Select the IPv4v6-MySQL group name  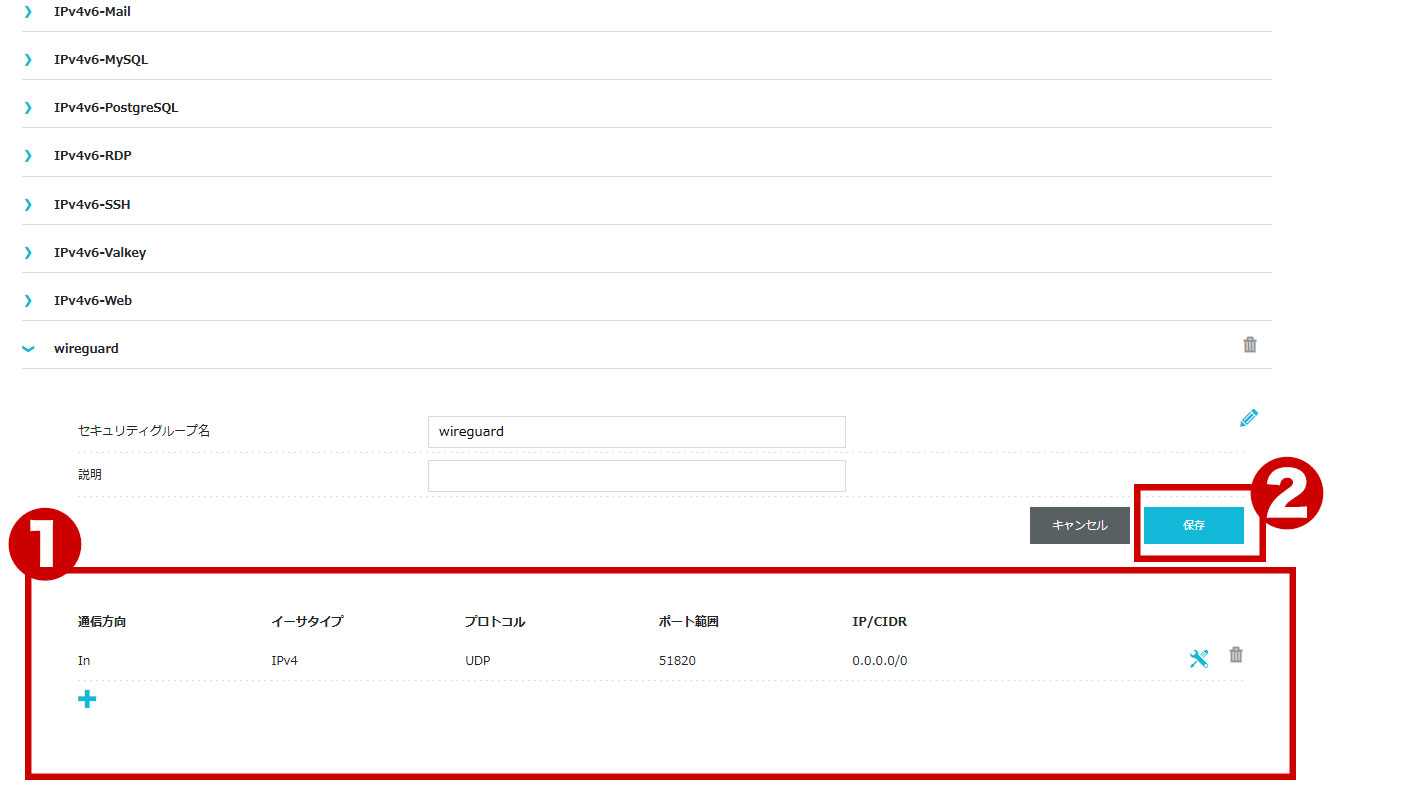(x=101, y=60)
